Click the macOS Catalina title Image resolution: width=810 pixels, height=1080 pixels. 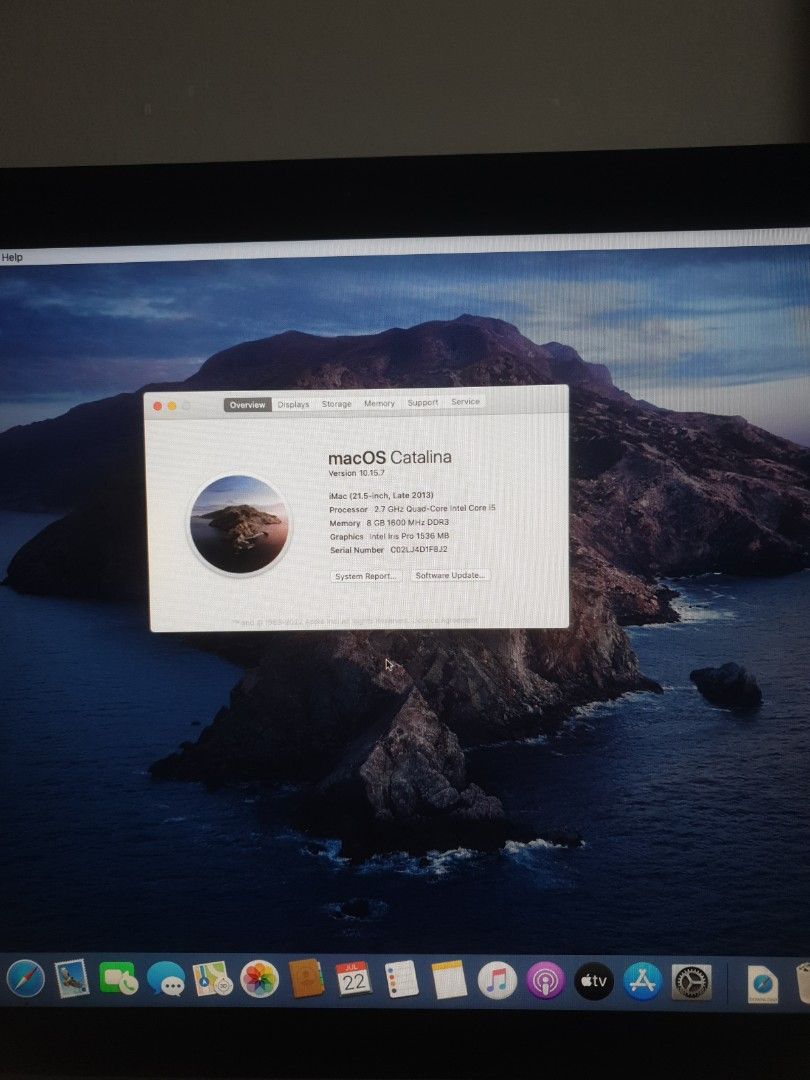coord(390,457)
